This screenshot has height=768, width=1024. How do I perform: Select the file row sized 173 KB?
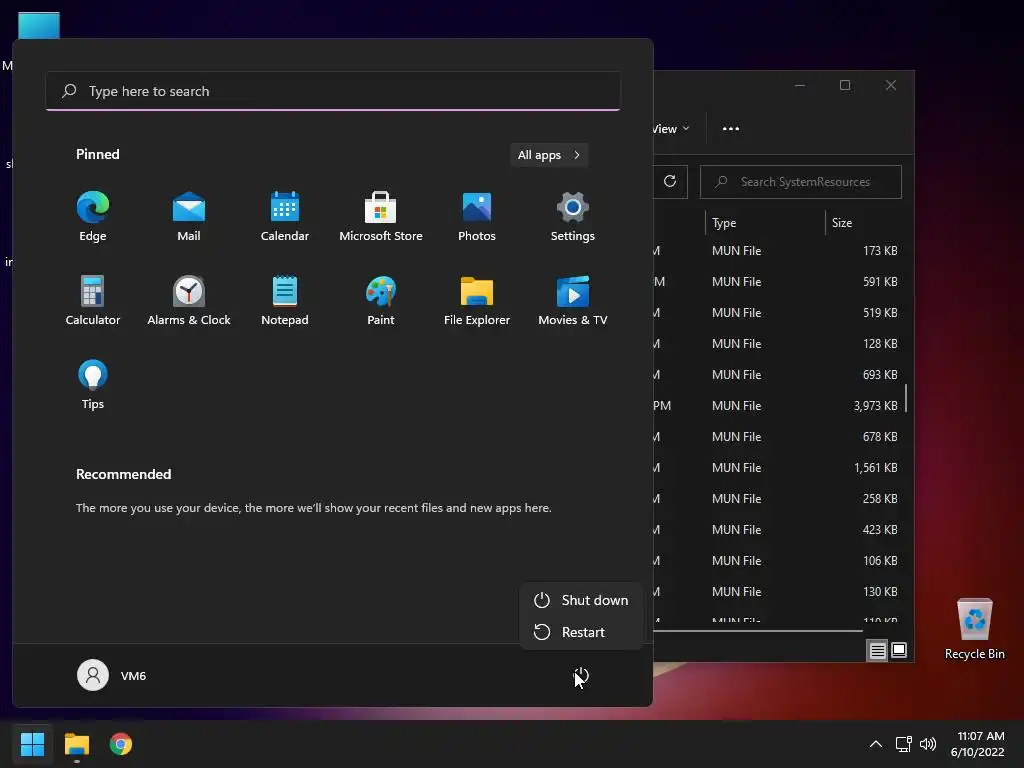[778, 251]
